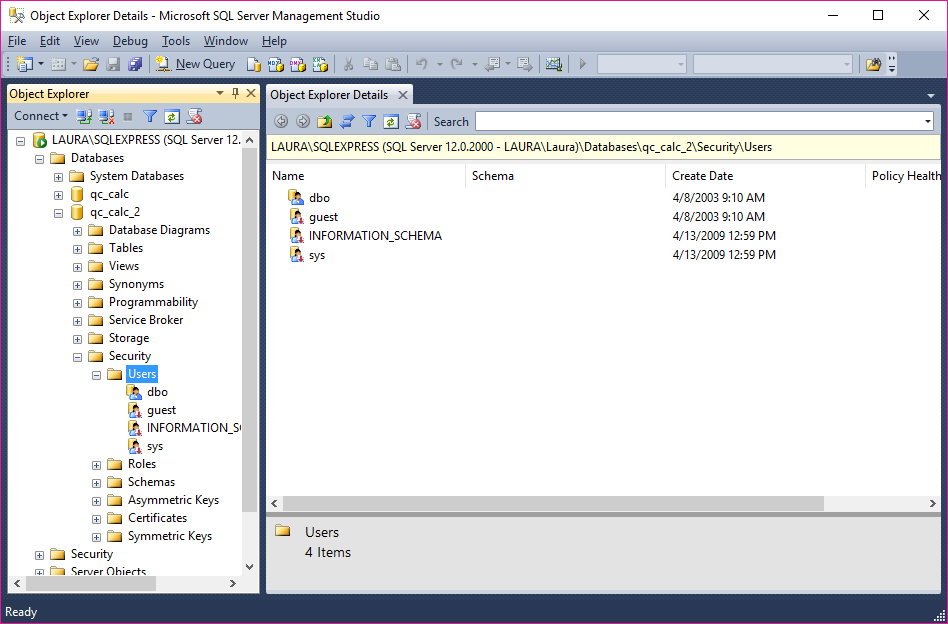Open the Window menu
Screen dimensions: 948x624
click(226, 41)
